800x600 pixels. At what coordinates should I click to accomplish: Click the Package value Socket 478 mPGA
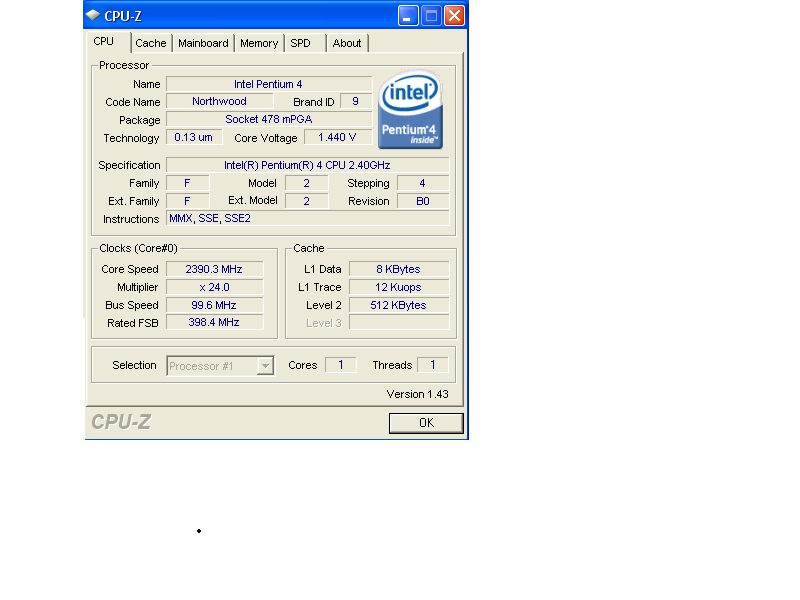coord(269,119)
